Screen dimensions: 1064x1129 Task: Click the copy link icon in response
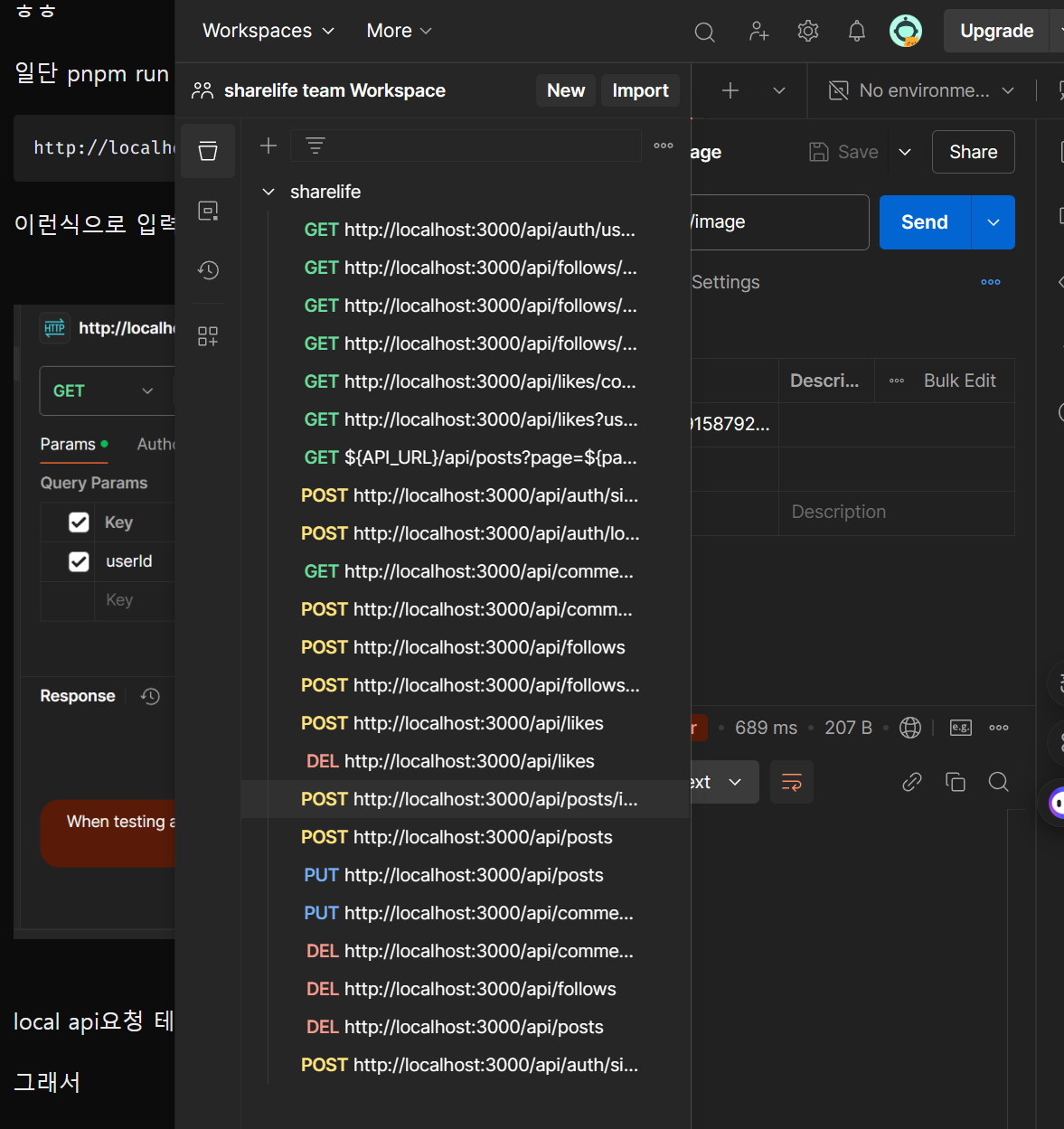pos(912,782)
